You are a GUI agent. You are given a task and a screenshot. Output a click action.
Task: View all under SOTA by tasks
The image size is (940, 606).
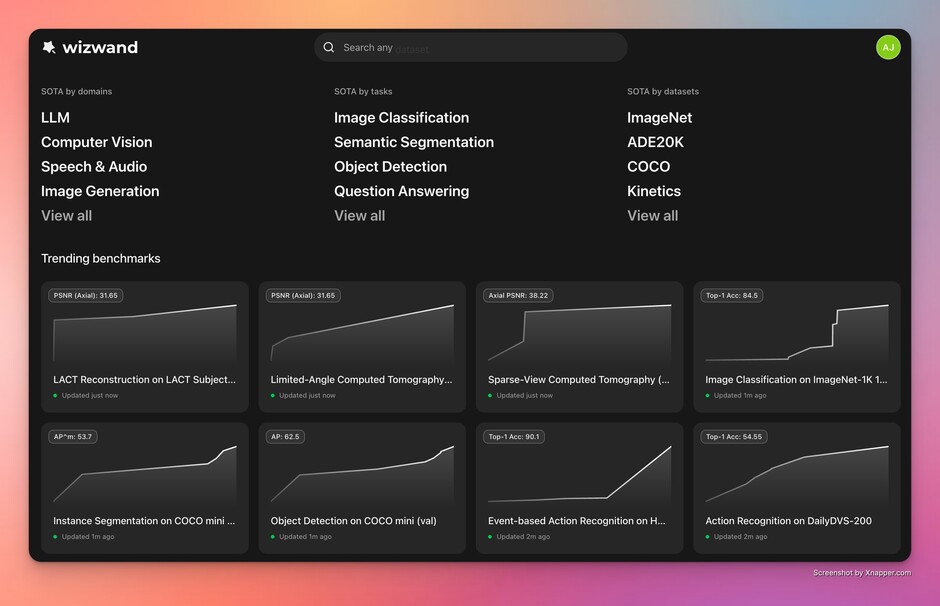pyautogui.click(x=360, y=216)
